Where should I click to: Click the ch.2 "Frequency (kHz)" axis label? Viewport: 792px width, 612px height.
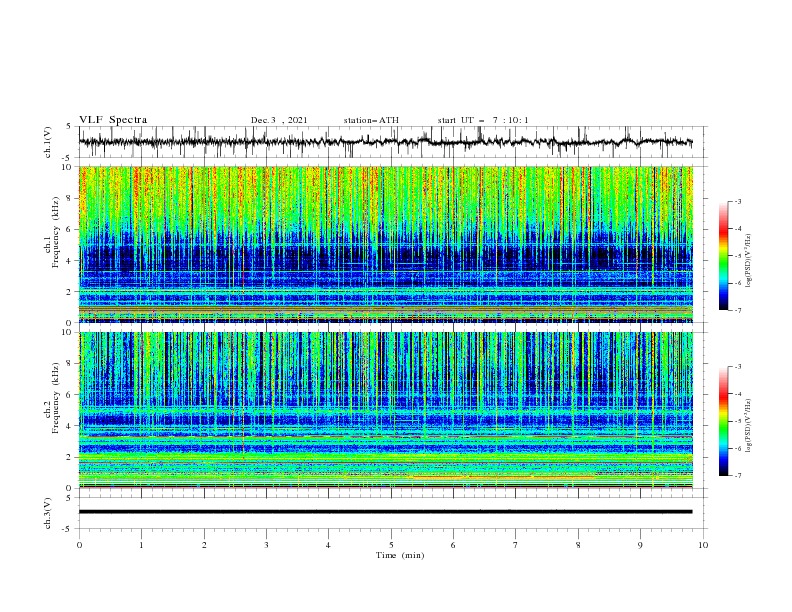click(x=56, y=397)
